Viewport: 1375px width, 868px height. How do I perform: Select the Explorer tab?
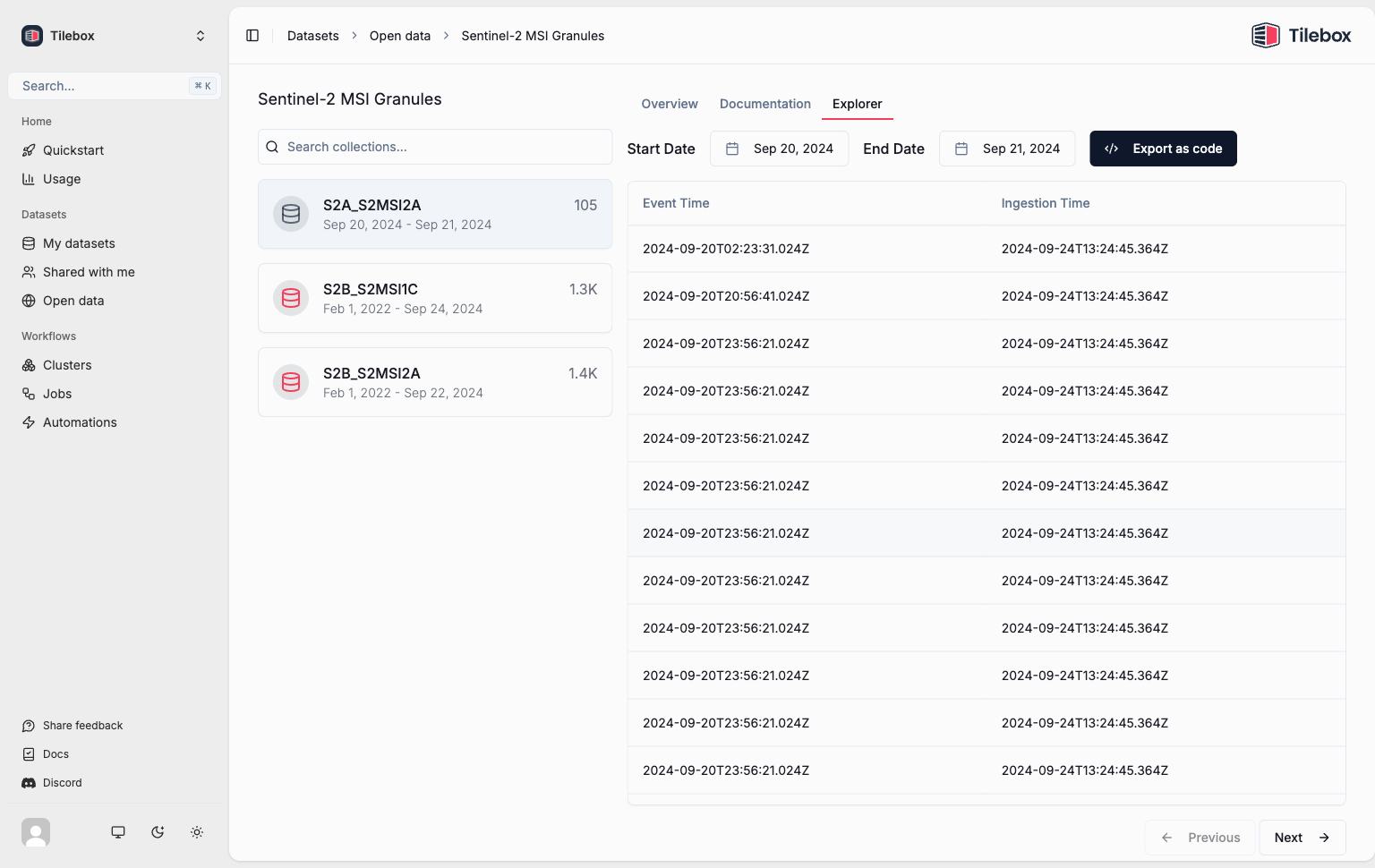pyautogui.click(x=858, y=104)
